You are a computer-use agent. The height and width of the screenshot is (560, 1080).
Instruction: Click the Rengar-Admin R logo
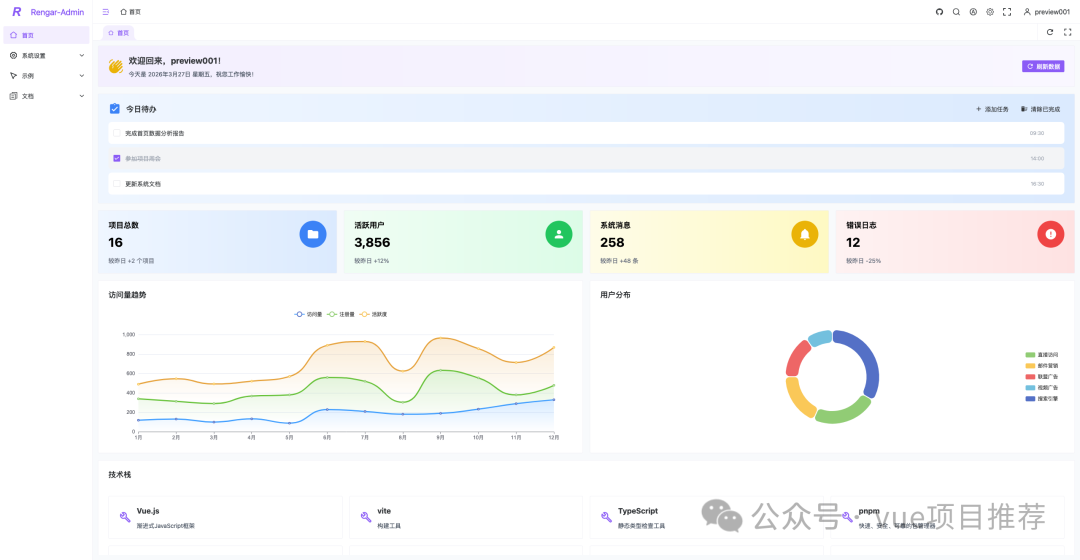17,12
